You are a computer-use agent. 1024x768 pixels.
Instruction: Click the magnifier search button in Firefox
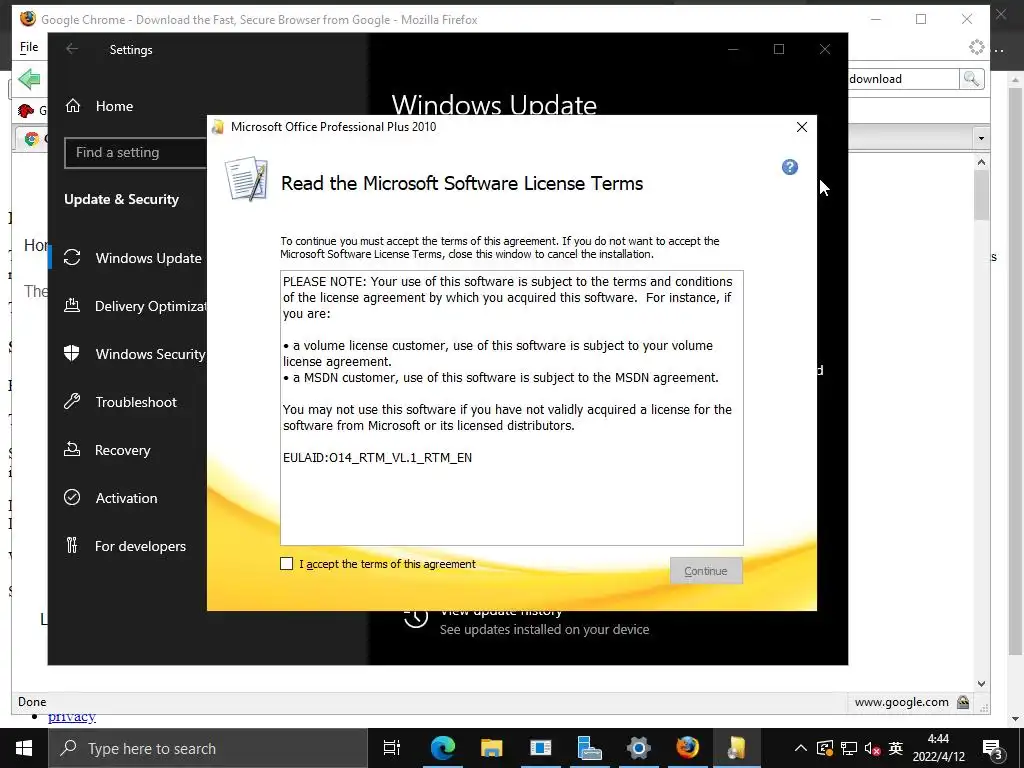pyautogui.click(x=972, y=79)
